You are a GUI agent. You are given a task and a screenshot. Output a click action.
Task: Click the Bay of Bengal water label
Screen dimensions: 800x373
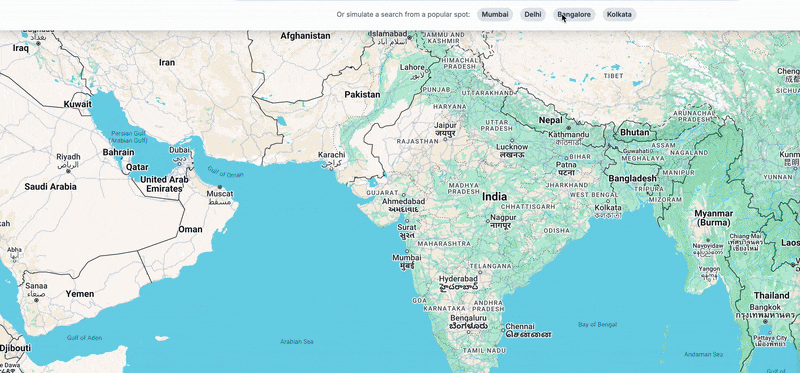[597, 325]
